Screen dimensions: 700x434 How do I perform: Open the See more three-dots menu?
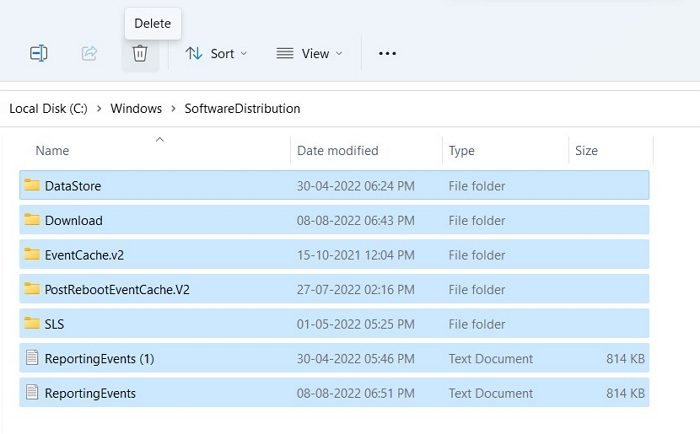(387, 54)
